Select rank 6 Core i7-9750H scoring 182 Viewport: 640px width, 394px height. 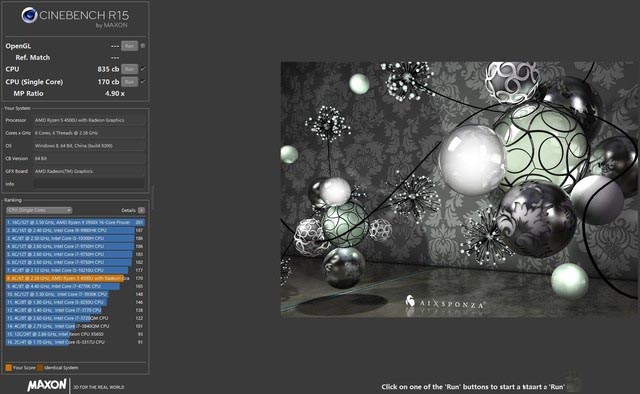click(75, 262)
